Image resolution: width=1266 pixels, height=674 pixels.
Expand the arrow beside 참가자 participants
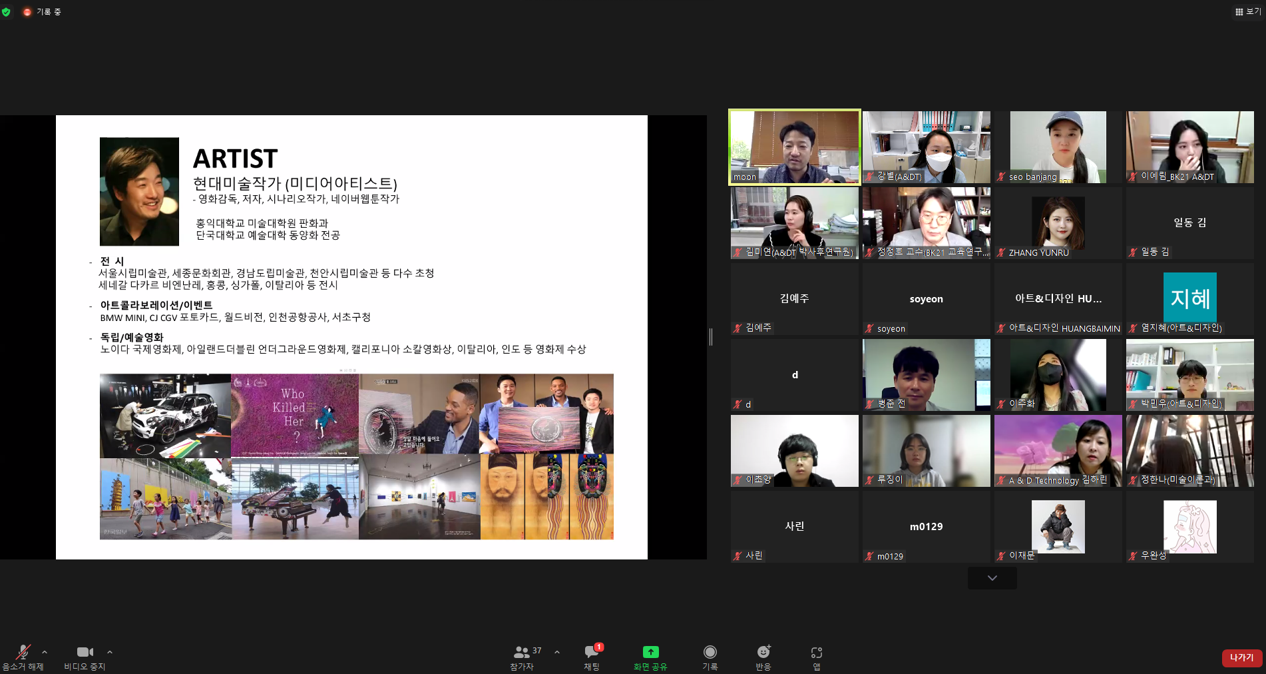pyautogui.click(x=557, y=652)
